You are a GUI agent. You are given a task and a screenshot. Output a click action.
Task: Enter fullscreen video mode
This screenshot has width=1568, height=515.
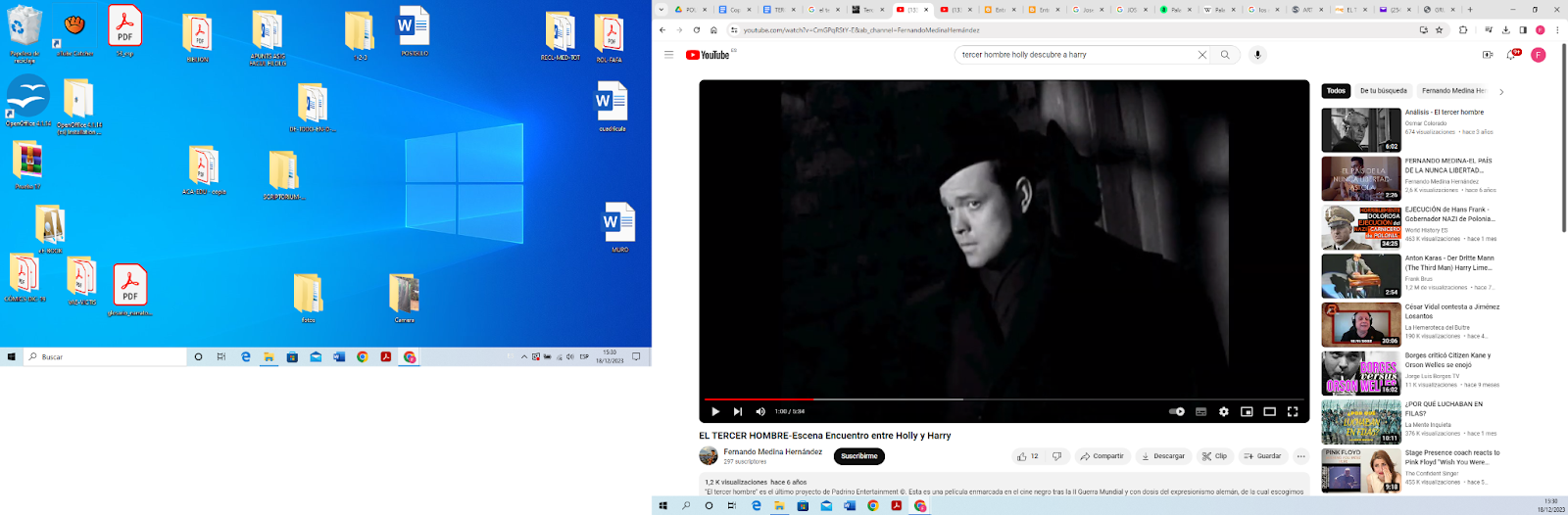pos(1293,412)
